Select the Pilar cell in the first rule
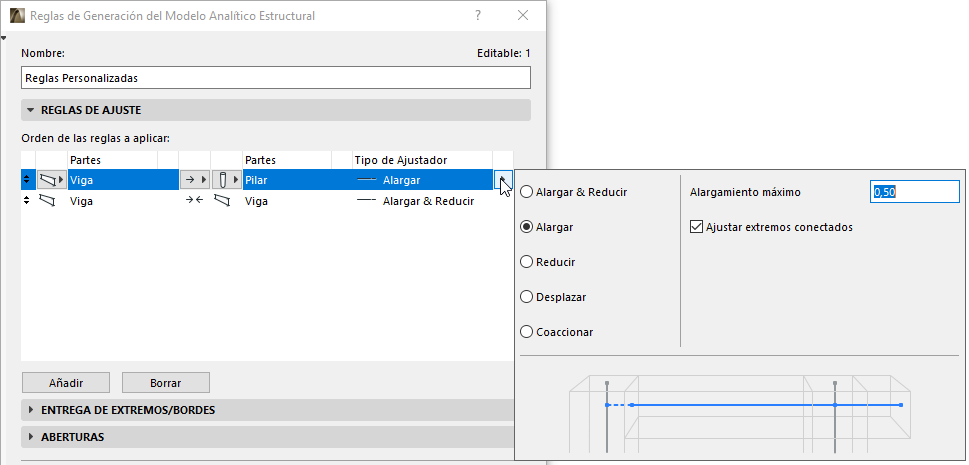 [x=287, y=180]
